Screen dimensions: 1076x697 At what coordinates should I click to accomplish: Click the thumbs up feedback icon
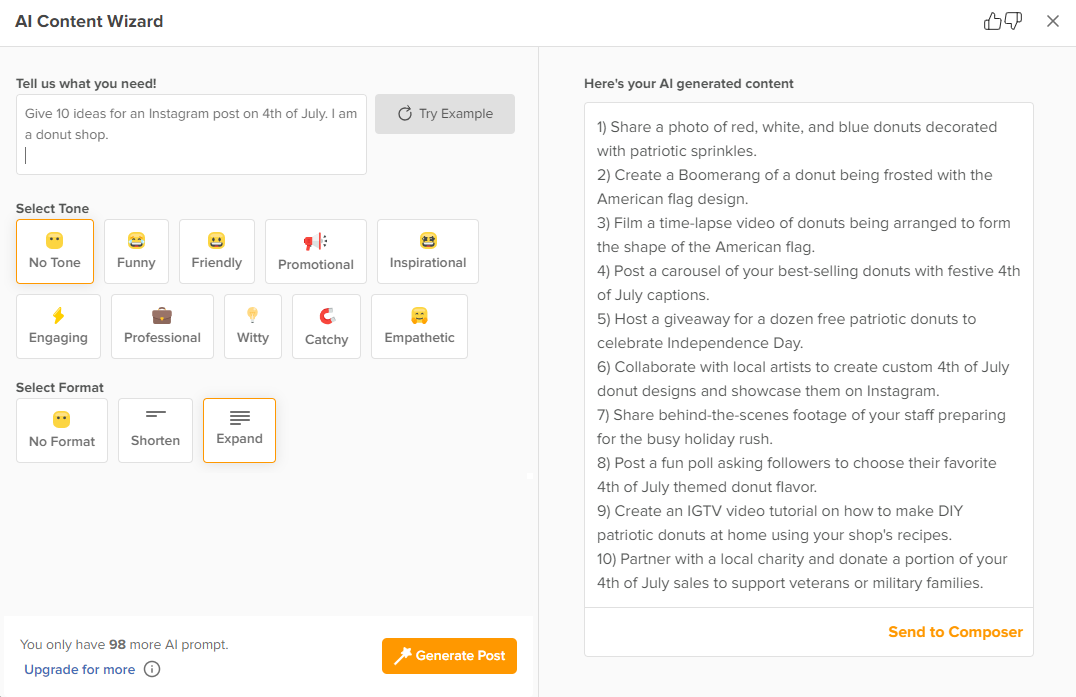tap(992, 20)
